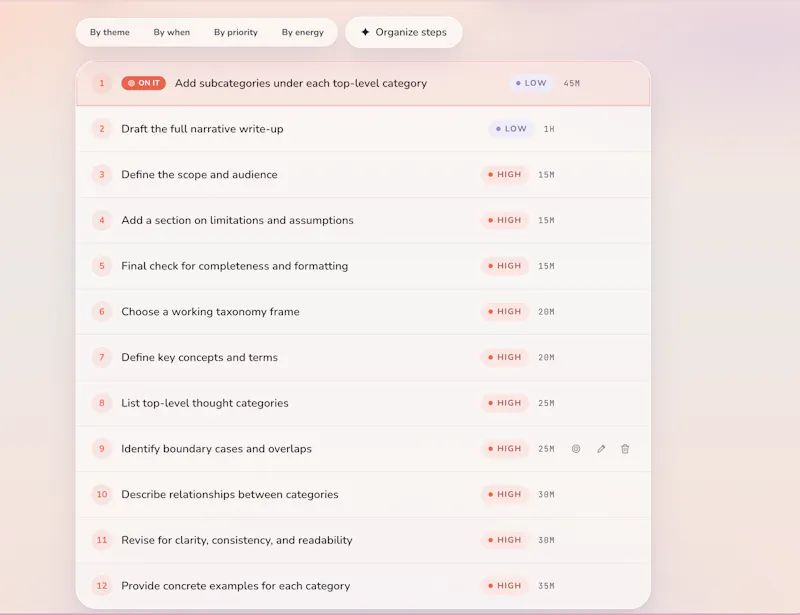800x615 pixels.
Task: Click the Organize steps button
Action: (404, 32)
